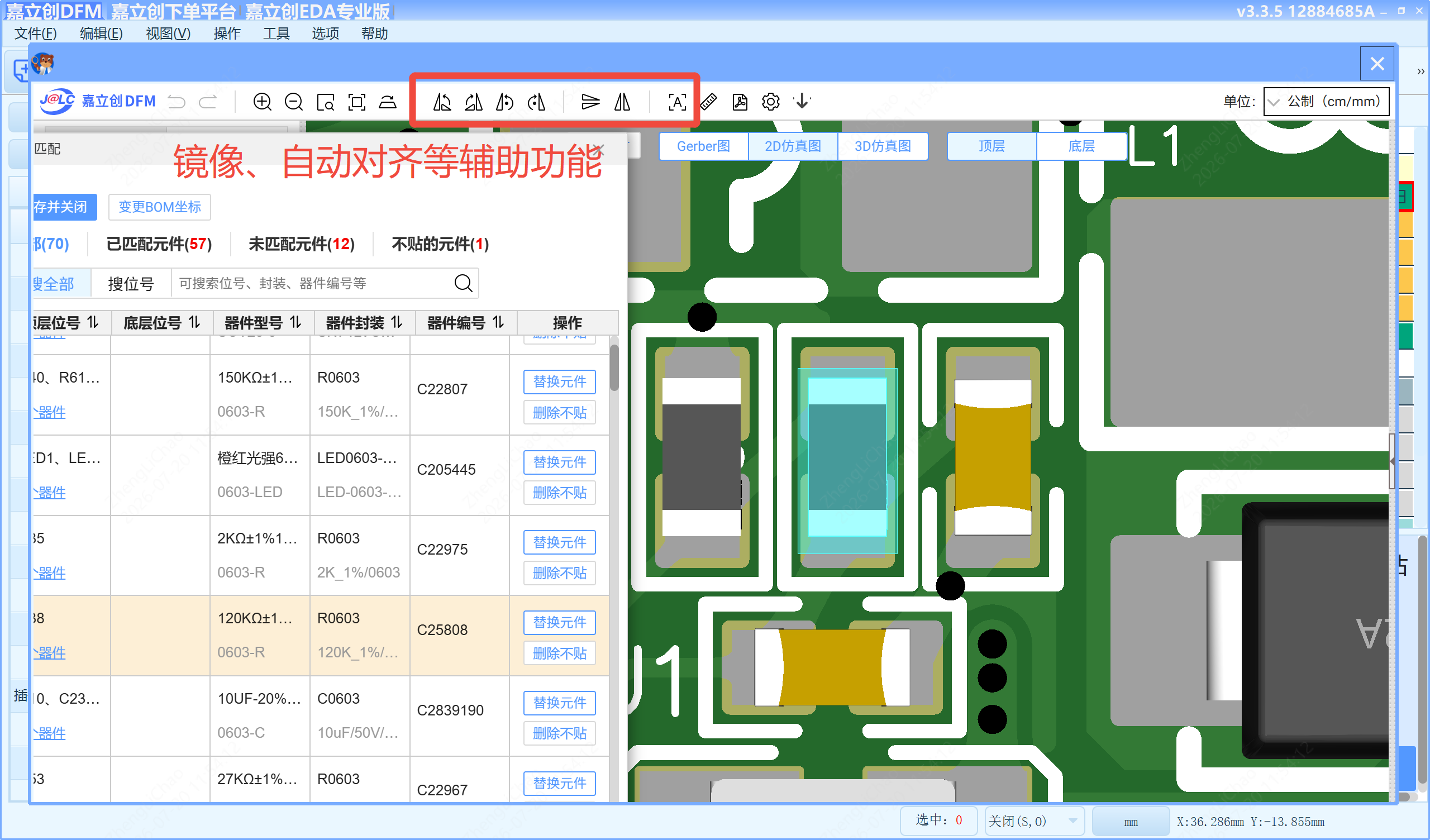Click 替换元件 for part C22967
1430x840 pixels.
coord(560,783)
